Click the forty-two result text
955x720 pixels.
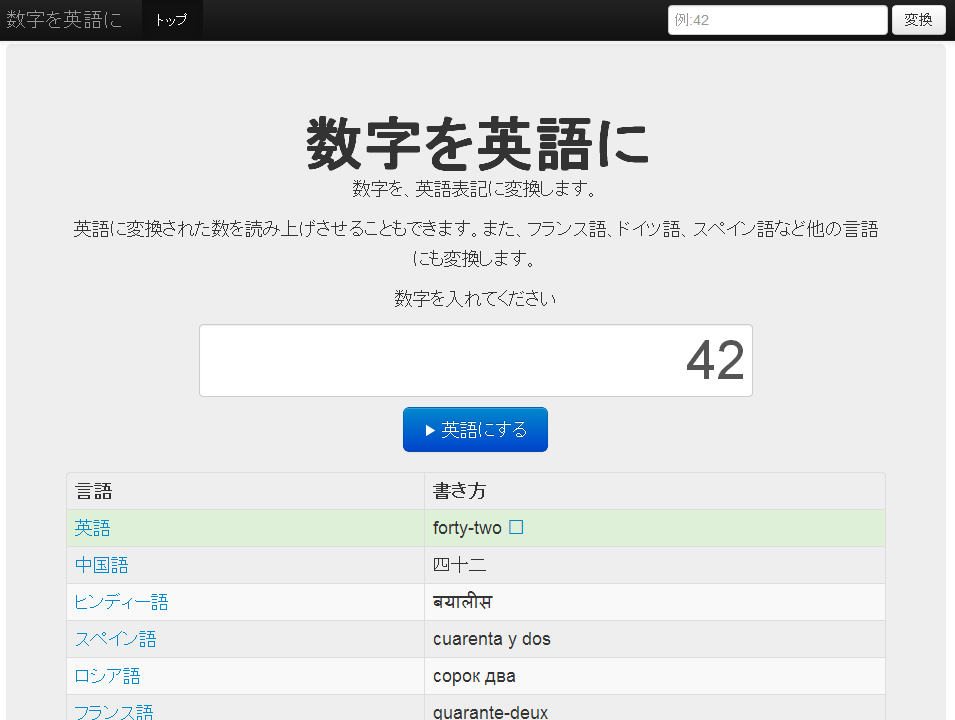(467, 528)
